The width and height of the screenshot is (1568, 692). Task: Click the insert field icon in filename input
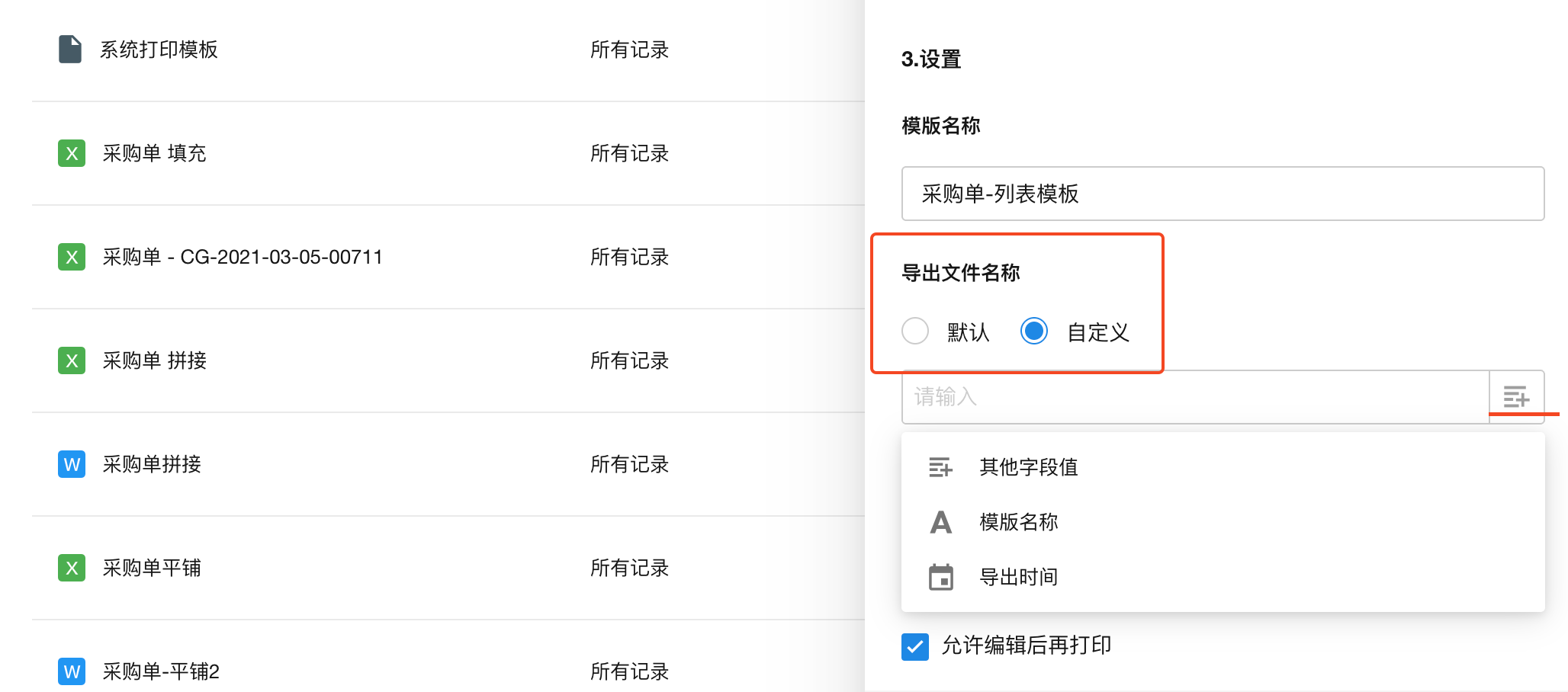1516,397
